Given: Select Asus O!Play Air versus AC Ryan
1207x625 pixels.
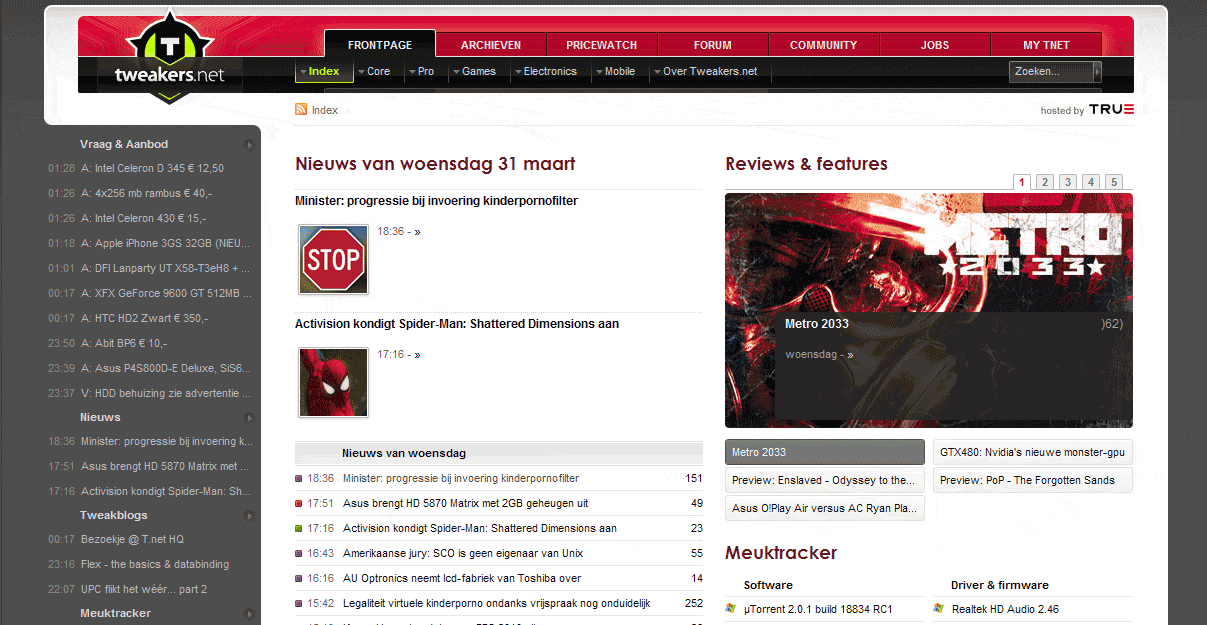Looking at the screenshot, I should 825,508.
